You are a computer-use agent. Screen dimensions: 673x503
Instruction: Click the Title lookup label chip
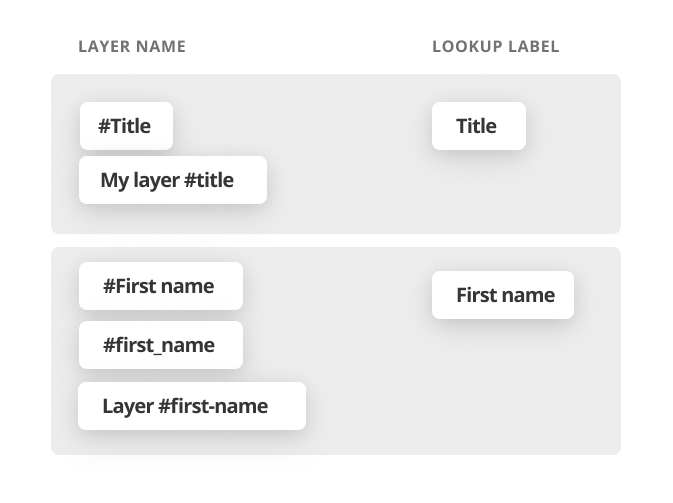(x=478, y=126)
